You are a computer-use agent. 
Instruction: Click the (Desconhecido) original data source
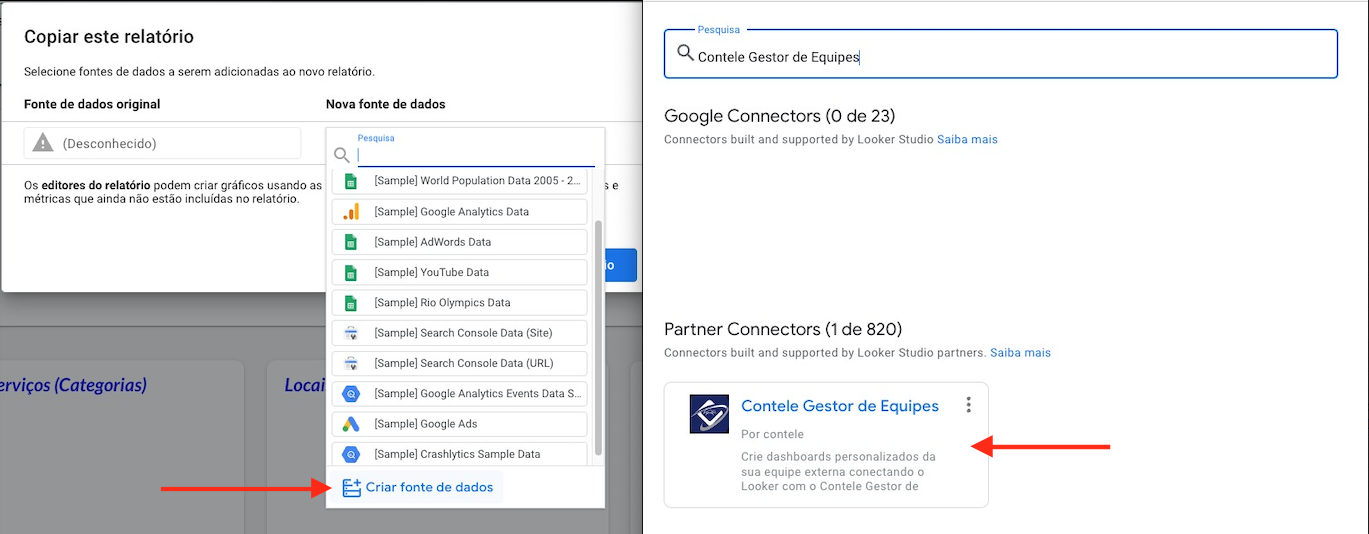click(163, 143)
